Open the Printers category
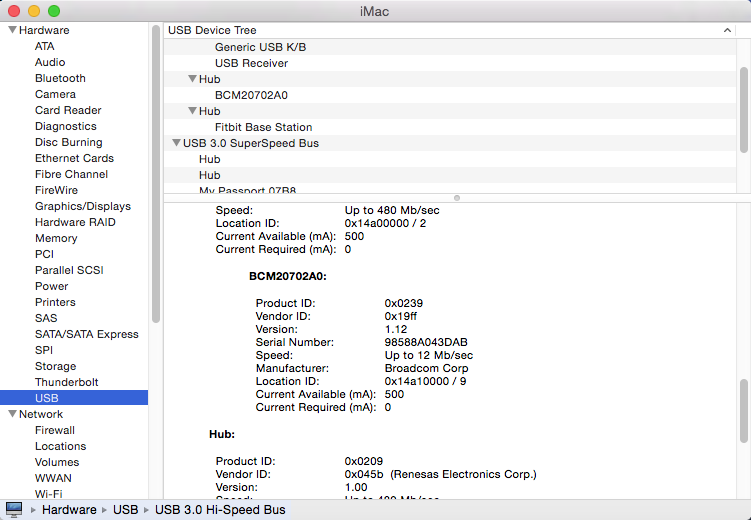Image resolution: width=751 pixels, height=520 pixels. coord(55,302)
